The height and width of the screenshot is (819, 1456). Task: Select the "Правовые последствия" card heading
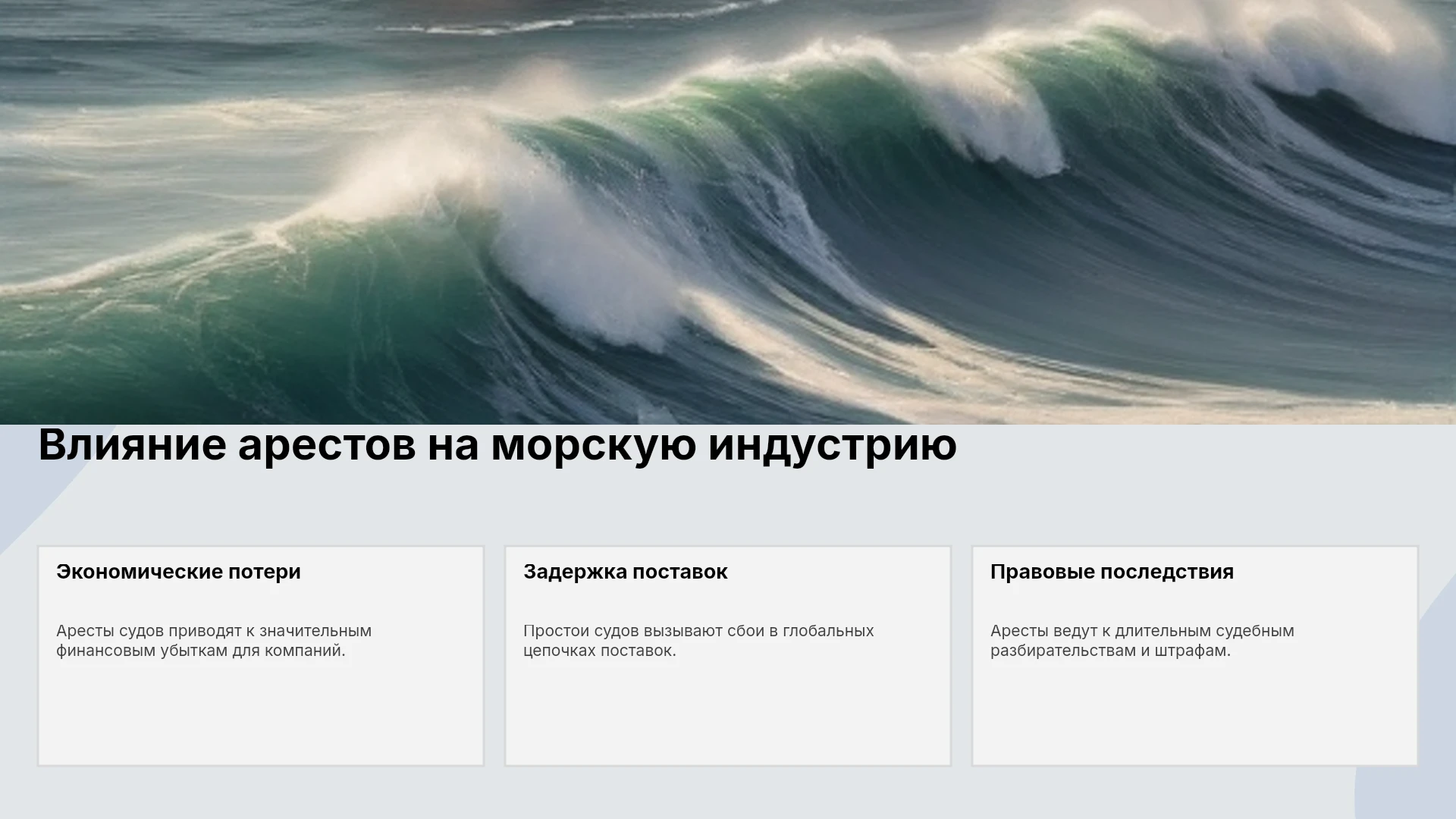[x=1112, y=572]
